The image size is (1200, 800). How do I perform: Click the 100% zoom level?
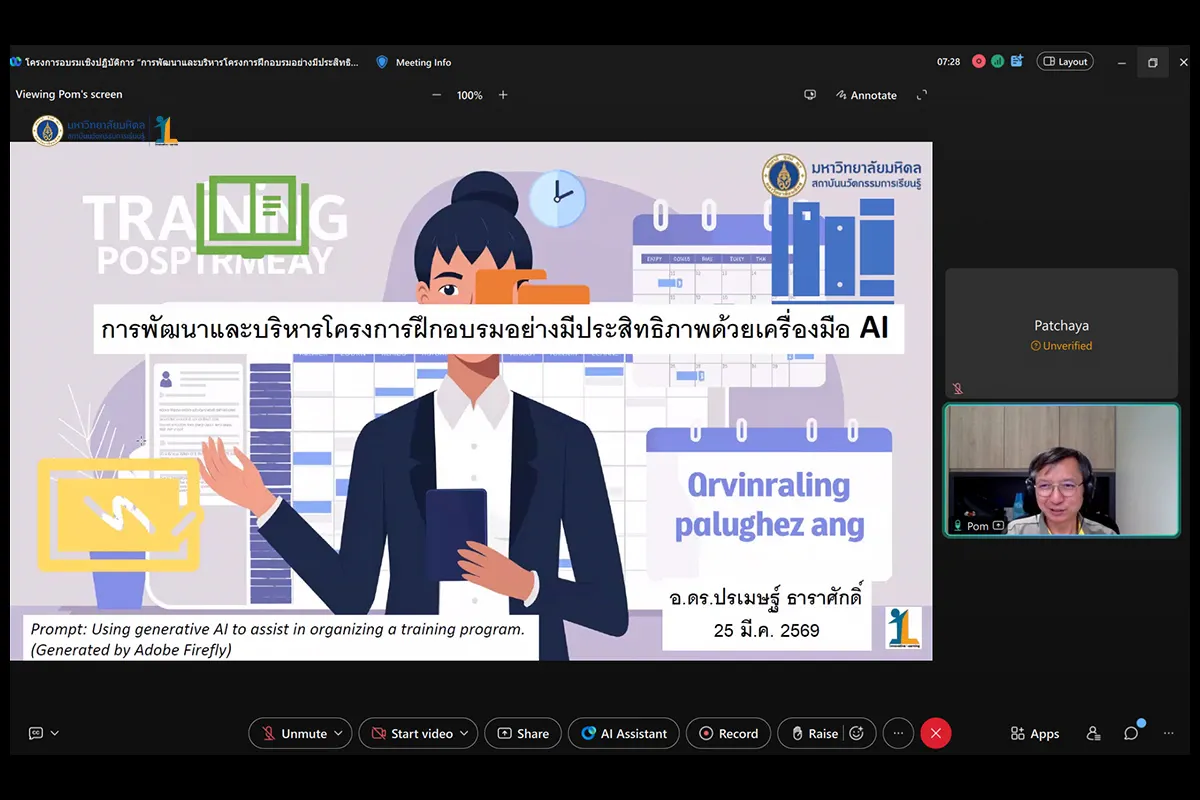pos(469,95)
